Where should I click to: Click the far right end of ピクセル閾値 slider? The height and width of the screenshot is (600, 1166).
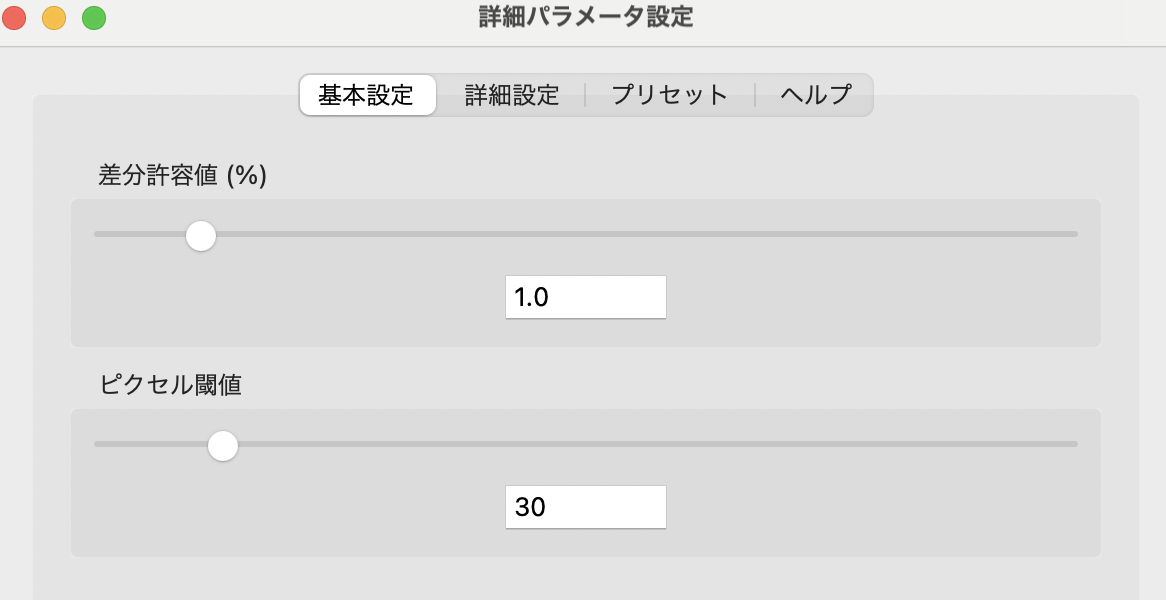[x=1074, y=444]
